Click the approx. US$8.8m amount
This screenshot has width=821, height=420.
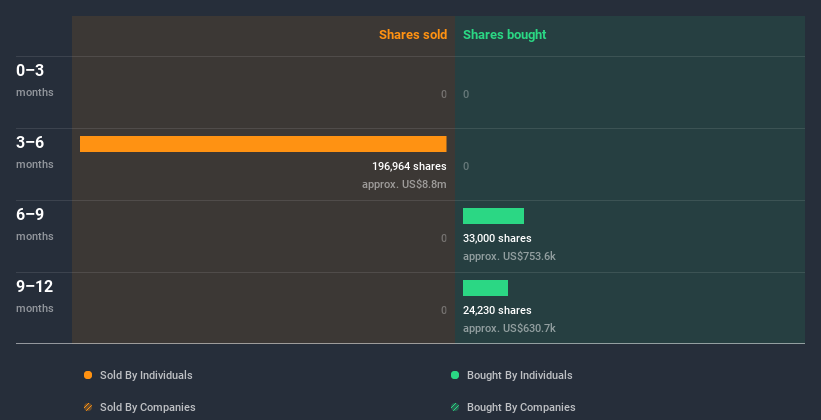click(404, 185)
